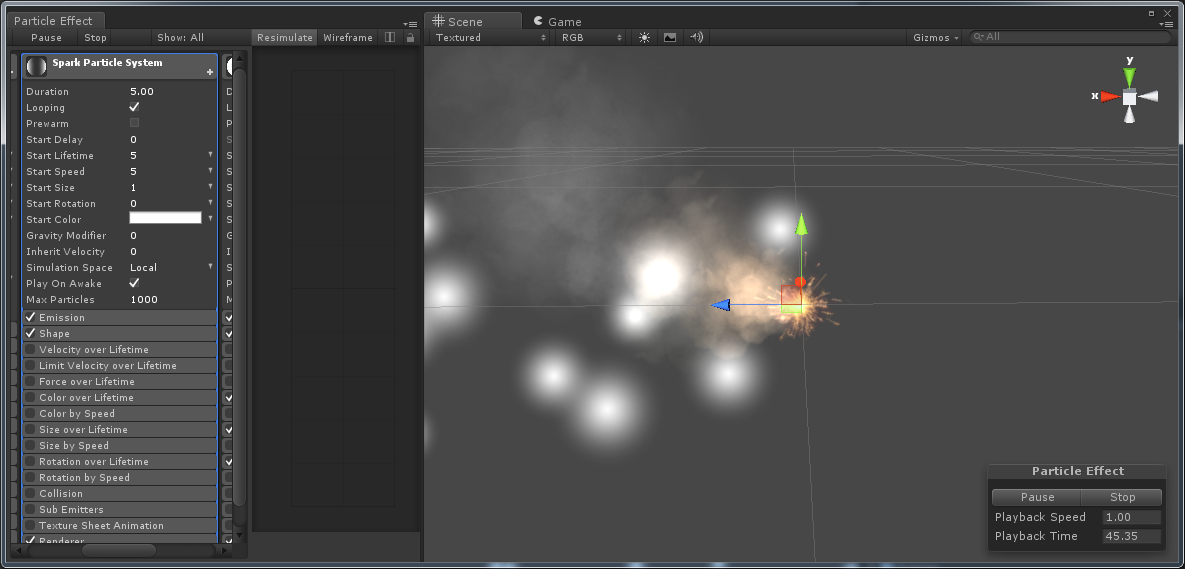Click plus icon on Spark Particle System header
1185x569 pixels.
[210, 73]
